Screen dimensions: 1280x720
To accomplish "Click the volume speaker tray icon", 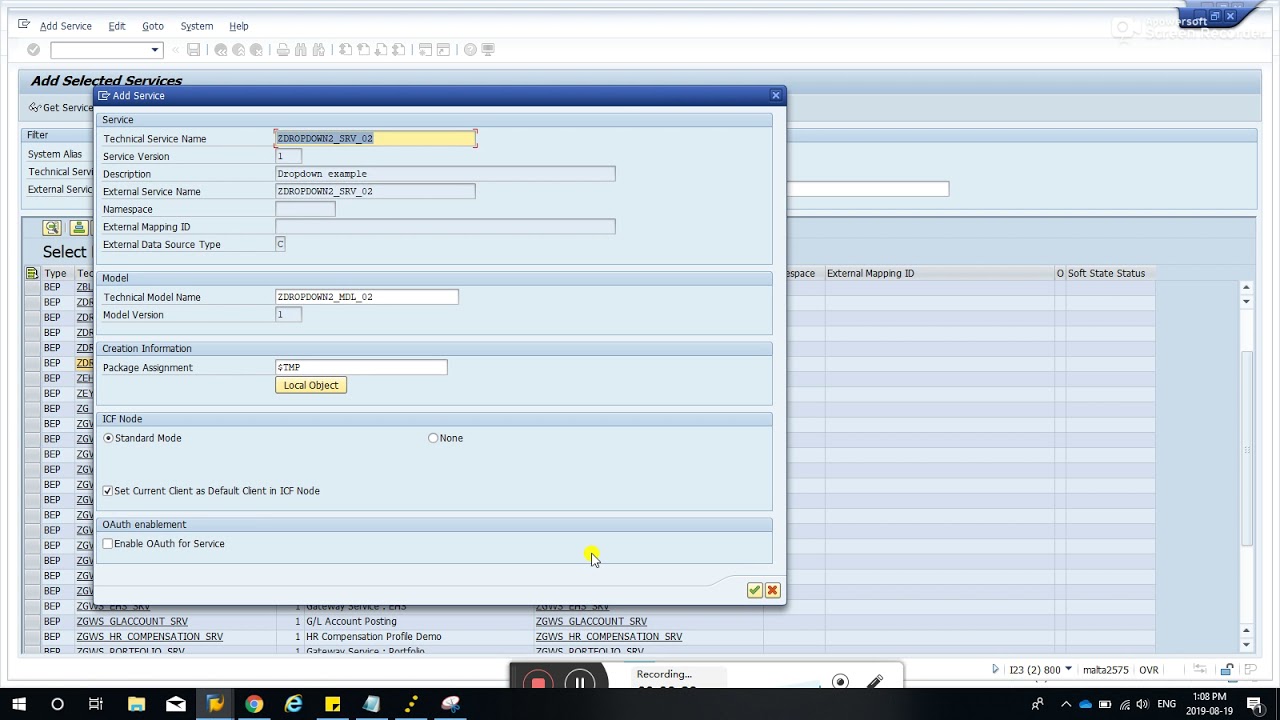I will coord(1142,704).
